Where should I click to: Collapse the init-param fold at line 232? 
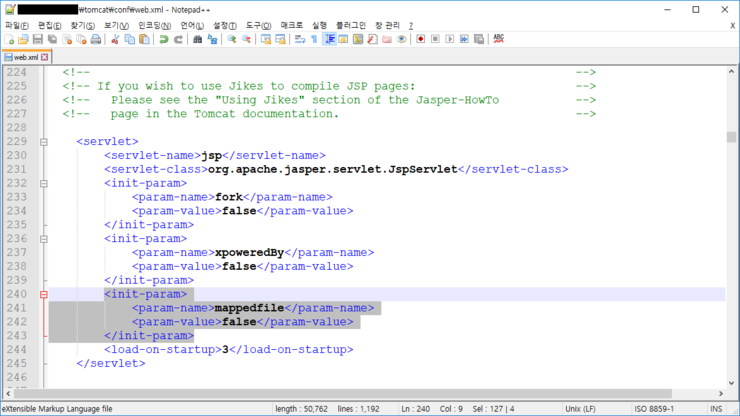coord(43,183)
